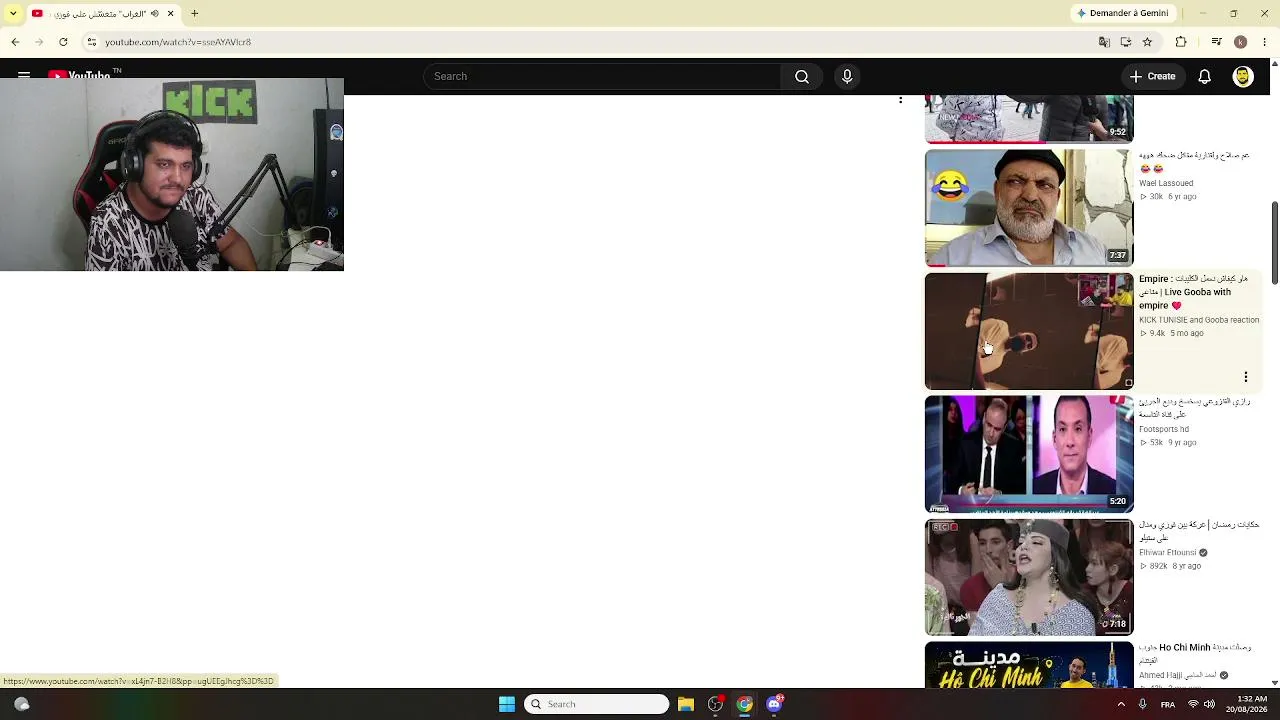
Task: Open more options for the Empire Live Gooba video
Action: click(x=1246, y=377)
